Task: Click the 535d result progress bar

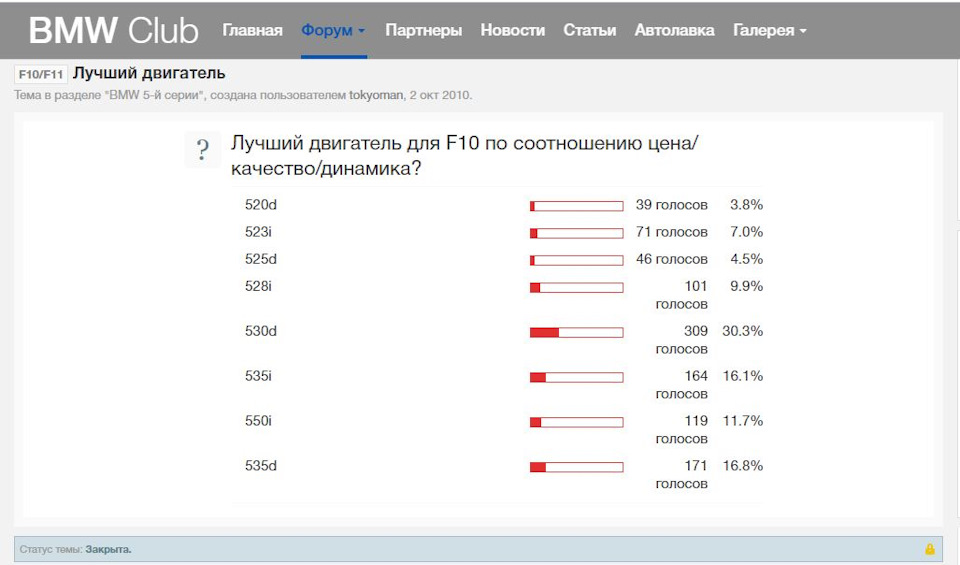Action: (x=577, y=467)
